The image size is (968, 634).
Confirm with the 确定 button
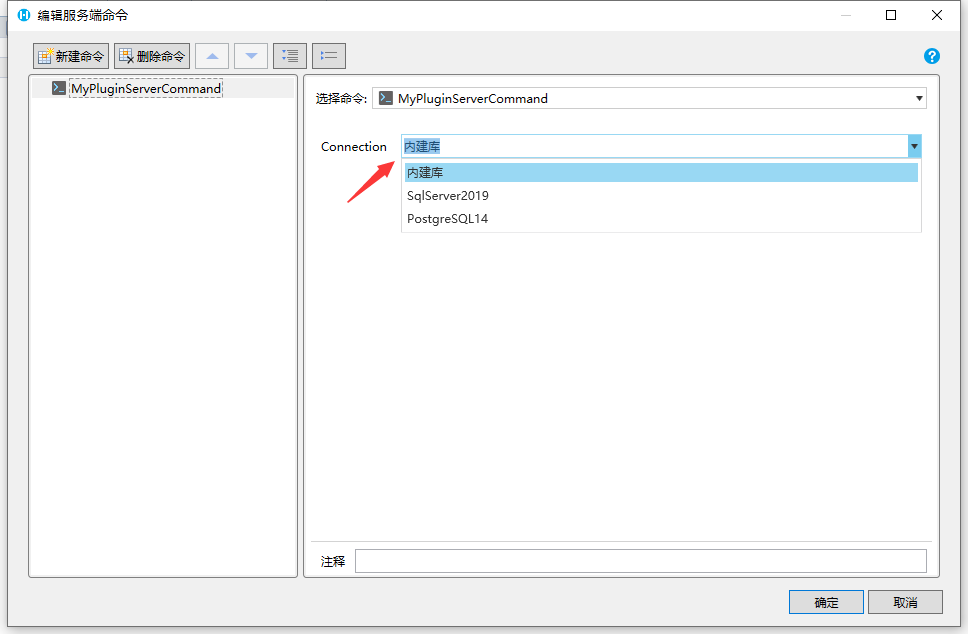click(826, 602)
